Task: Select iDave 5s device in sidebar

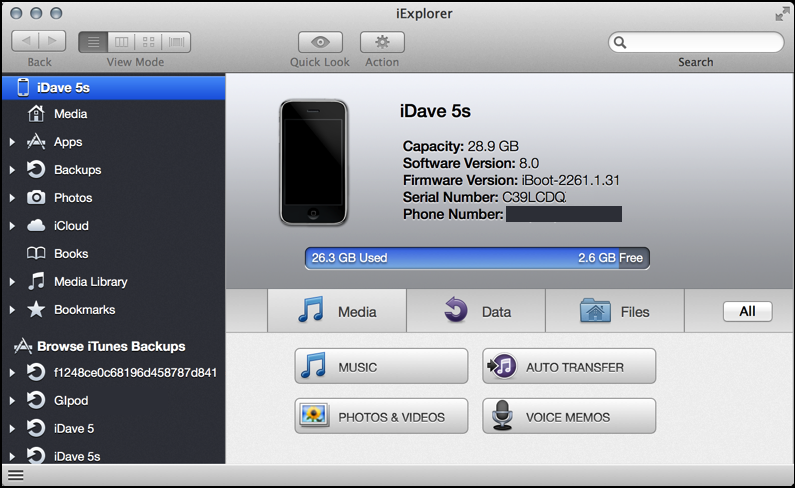Action: [114, 87]
